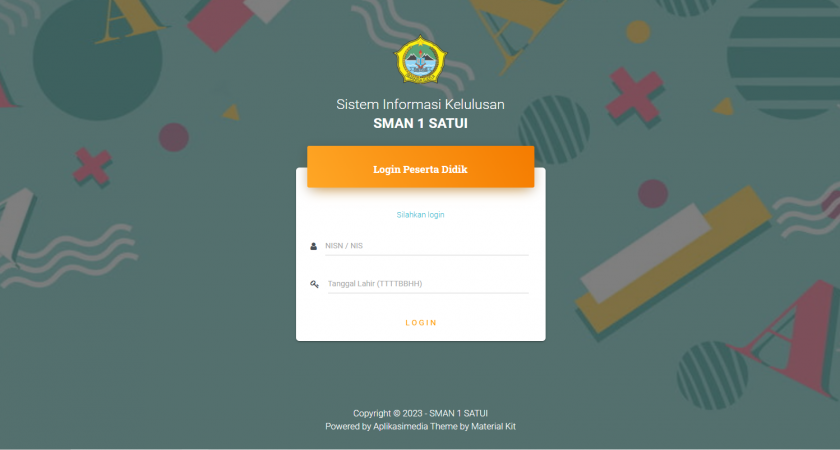Click the Silahkan login text
Screen dimensions: 840x450
point(421,215)
